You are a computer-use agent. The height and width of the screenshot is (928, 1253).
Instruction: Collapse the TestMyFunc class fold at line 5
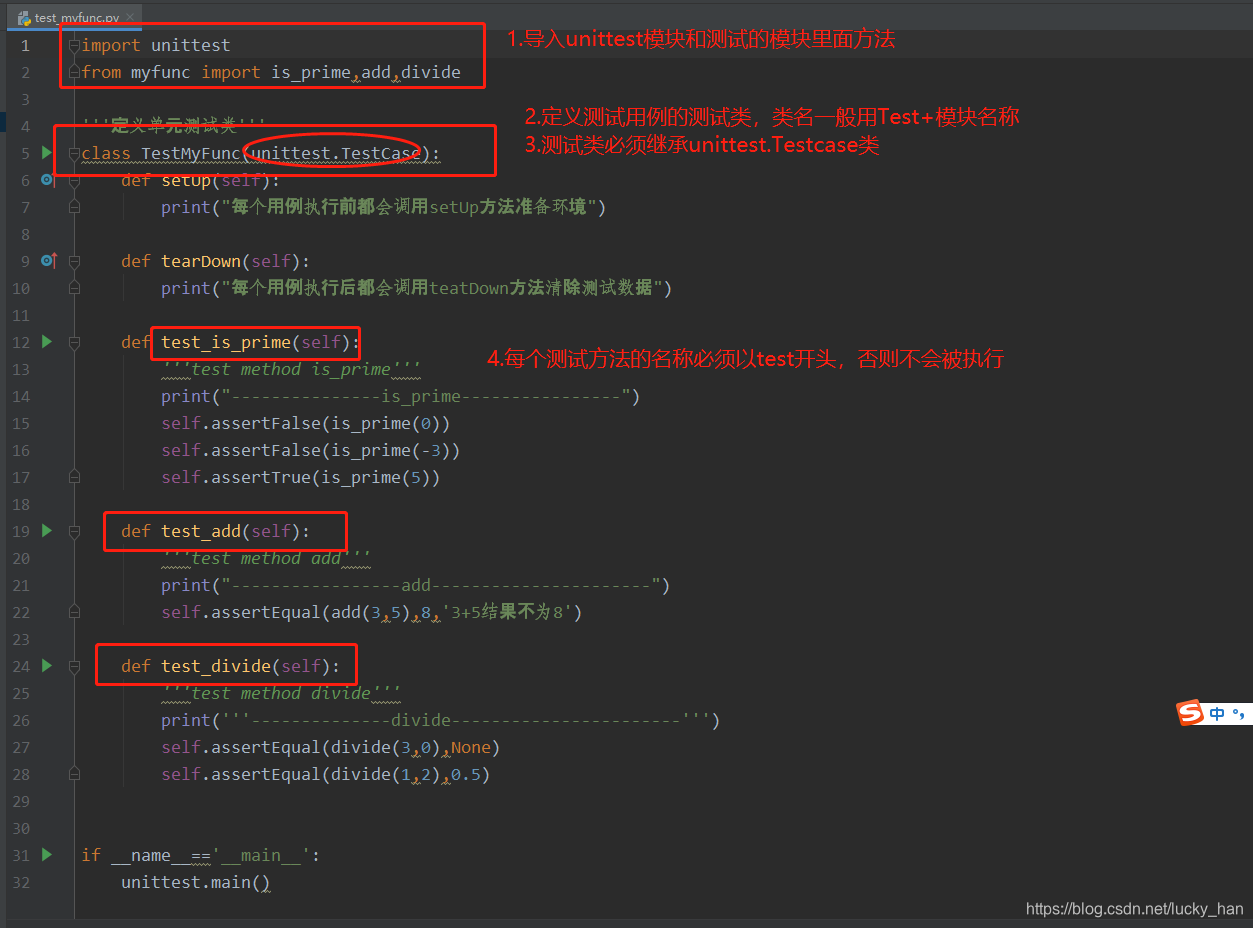pyautogui.click(x=74, y=153)
